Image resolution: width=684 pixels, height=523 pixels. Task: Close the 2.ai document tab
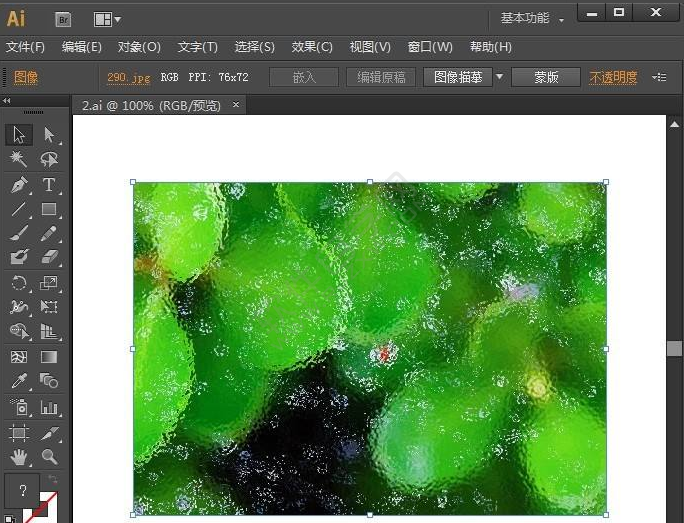pos(236,105)
